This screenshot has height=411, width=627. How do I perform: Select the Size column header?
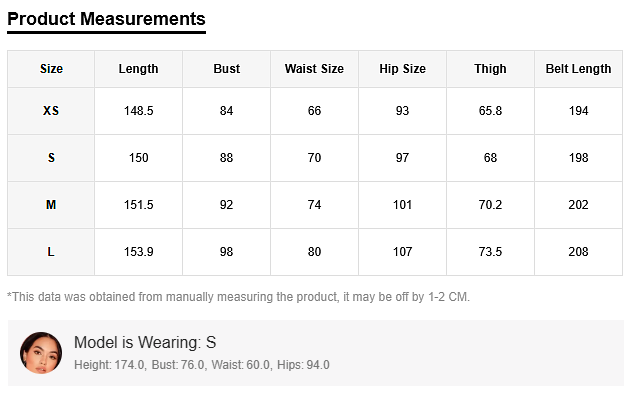(51, 69)
